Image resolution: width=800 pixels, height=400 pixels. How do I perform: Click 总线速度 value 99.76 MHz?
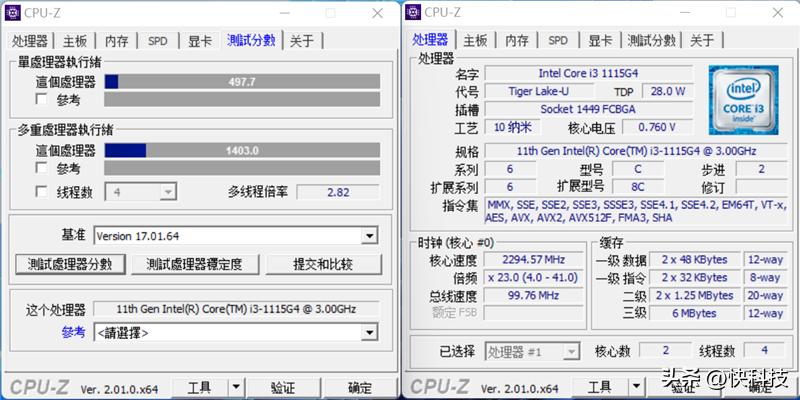pos(533,295)
